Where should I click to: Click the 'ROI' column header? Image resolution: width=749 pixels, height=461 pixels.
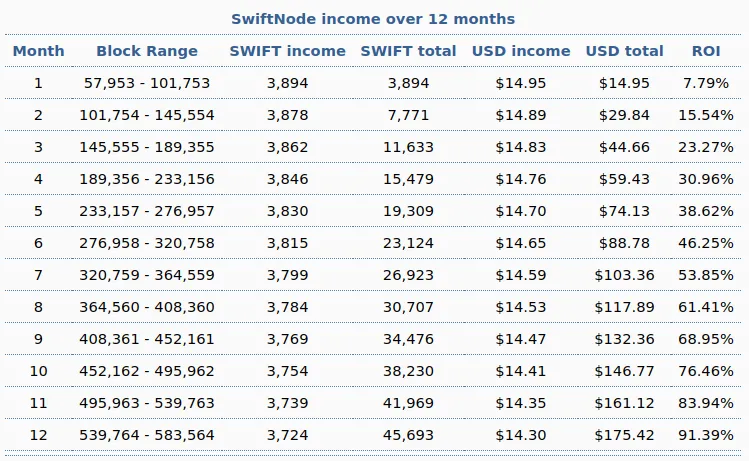706,51
